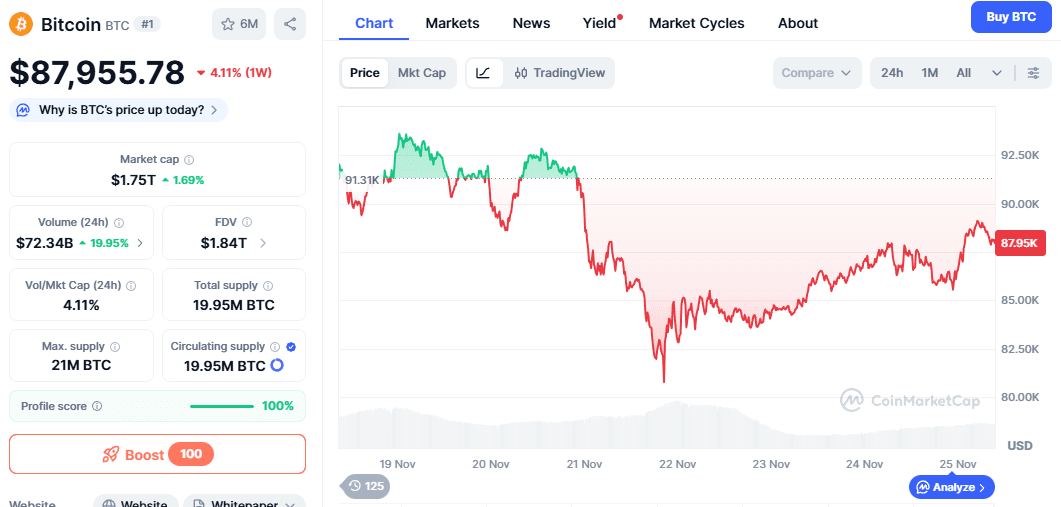Click the Boost button
1061x507 pixels.
click(x=157, y=454)
